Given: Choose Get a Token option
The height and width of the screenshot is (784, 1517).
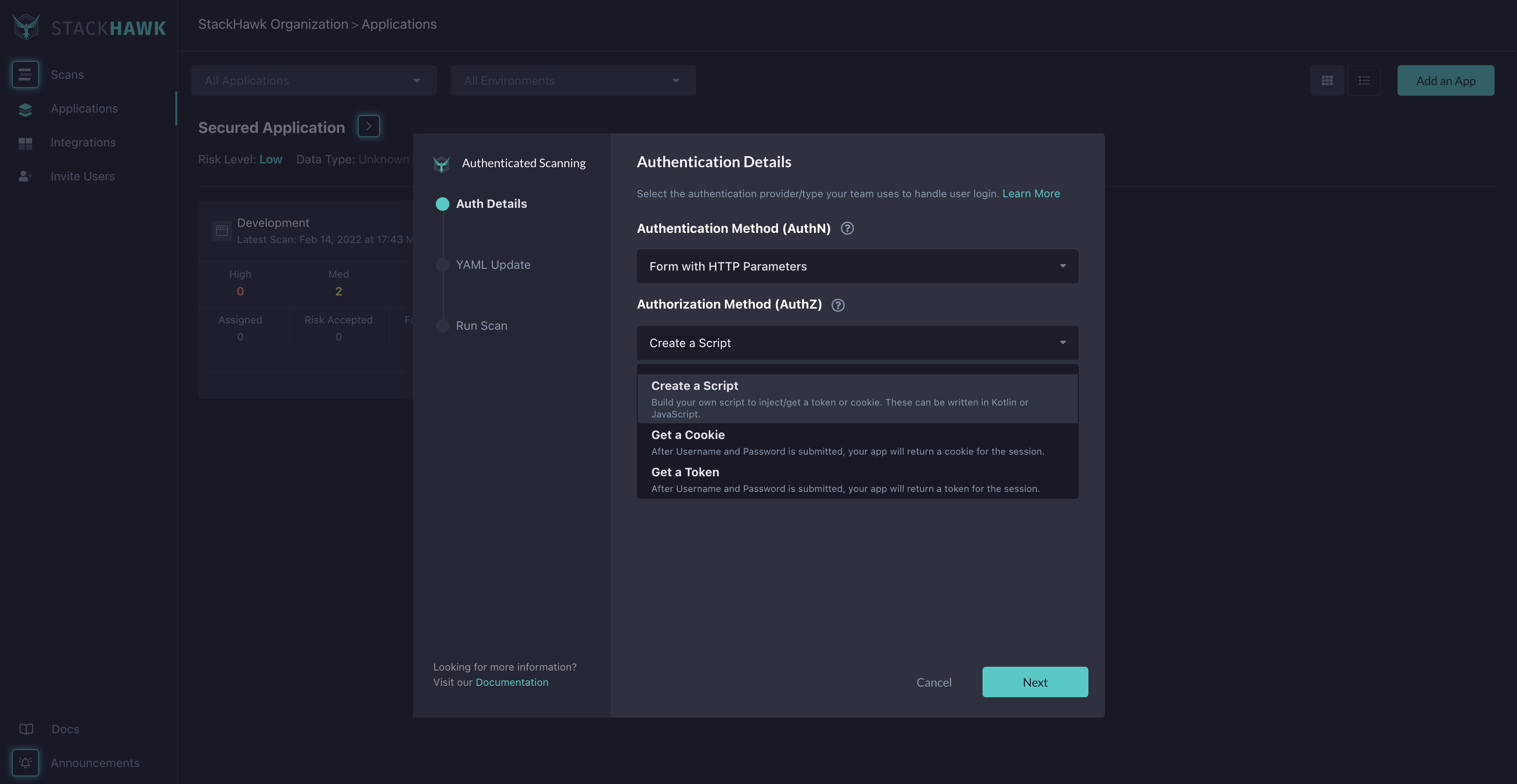Looking at the screenshot, I should click(x=858, y=480).
